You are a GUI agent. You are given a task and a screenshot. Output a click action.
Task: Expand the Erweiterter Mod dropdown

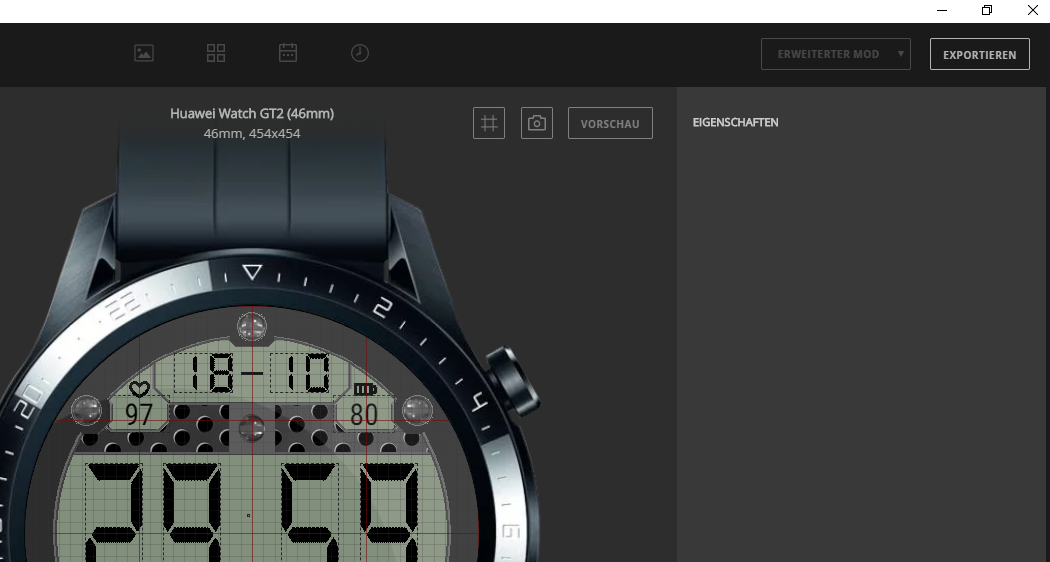coord(835,54)
